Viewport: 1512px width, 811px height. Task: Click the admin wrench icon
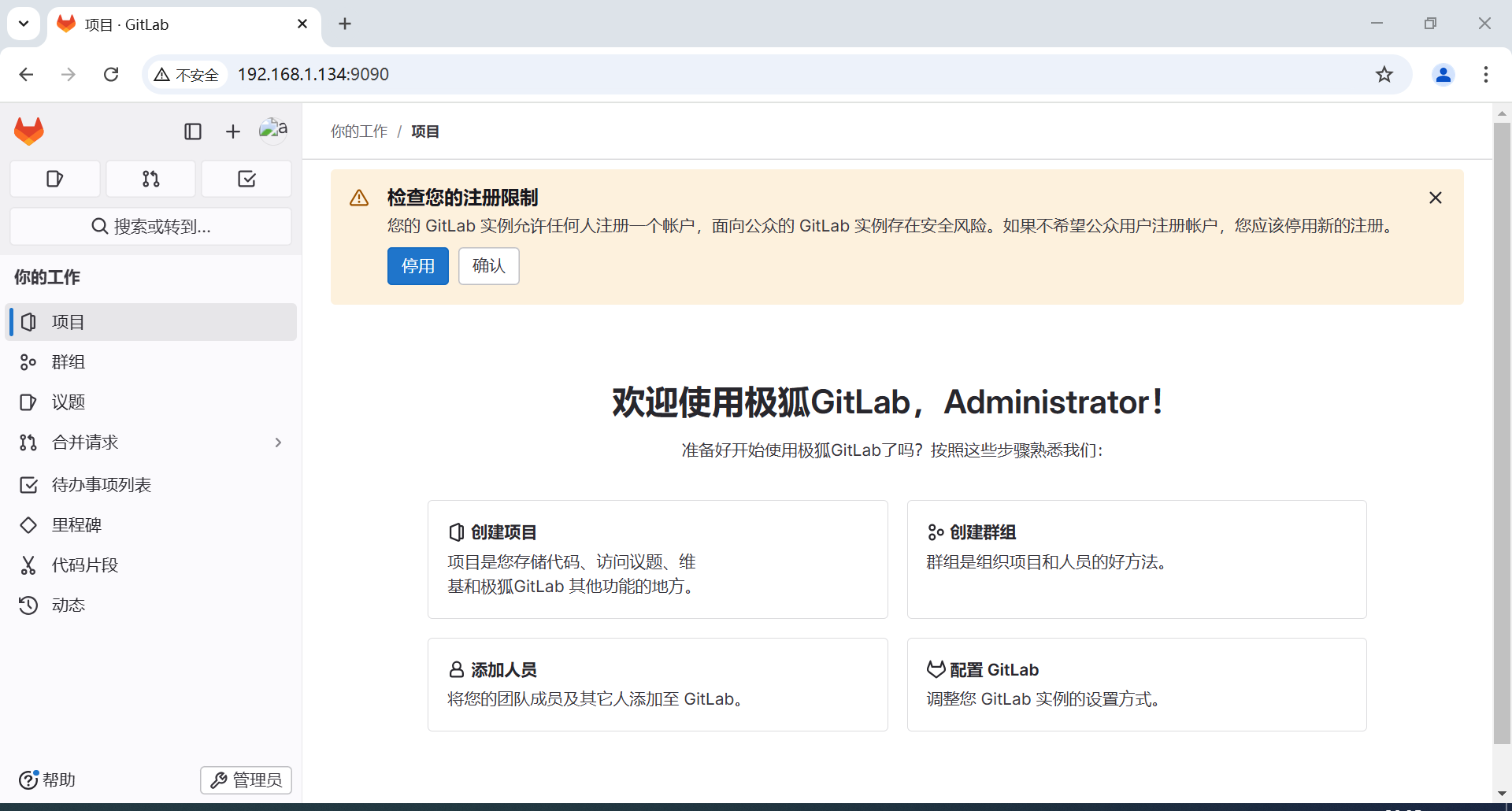click(x=219, y=780)
